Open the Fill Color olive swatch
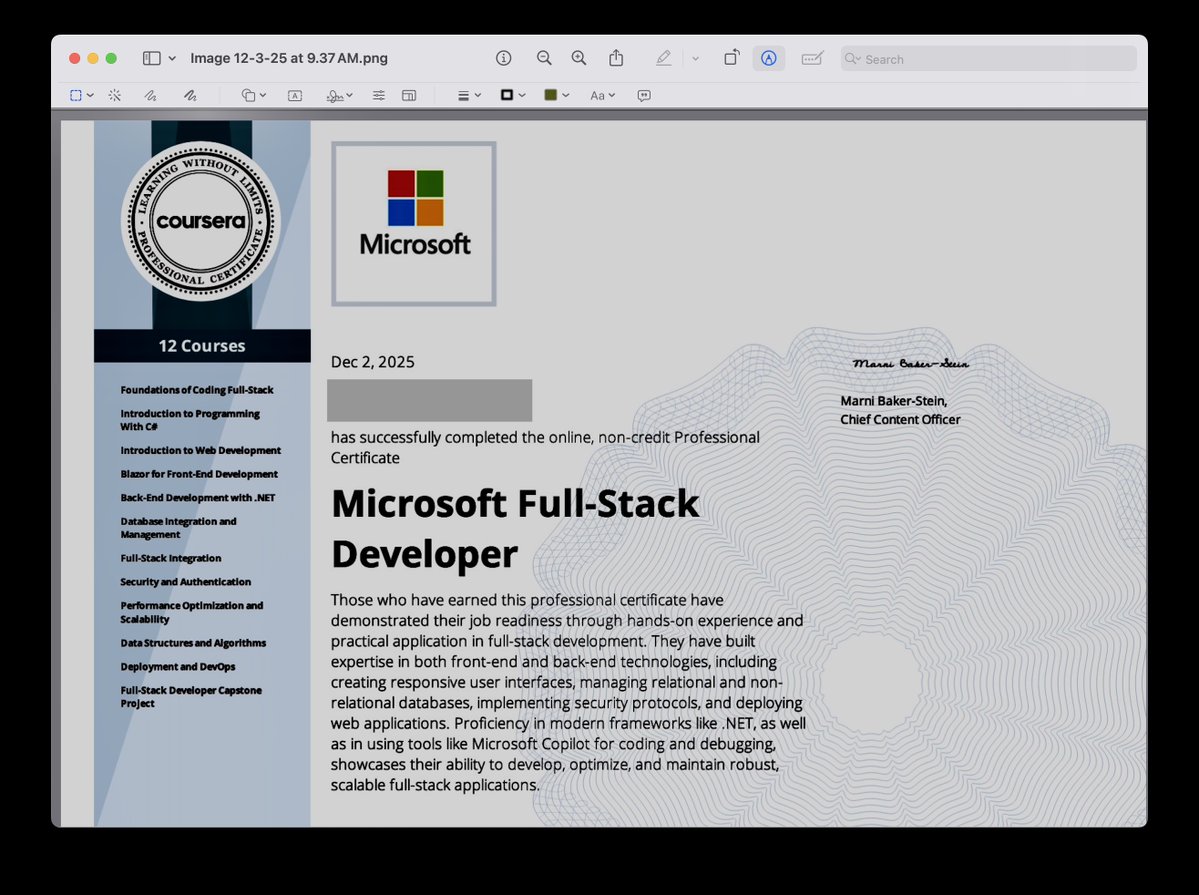The image size is (1199, 895). [550, 95]
